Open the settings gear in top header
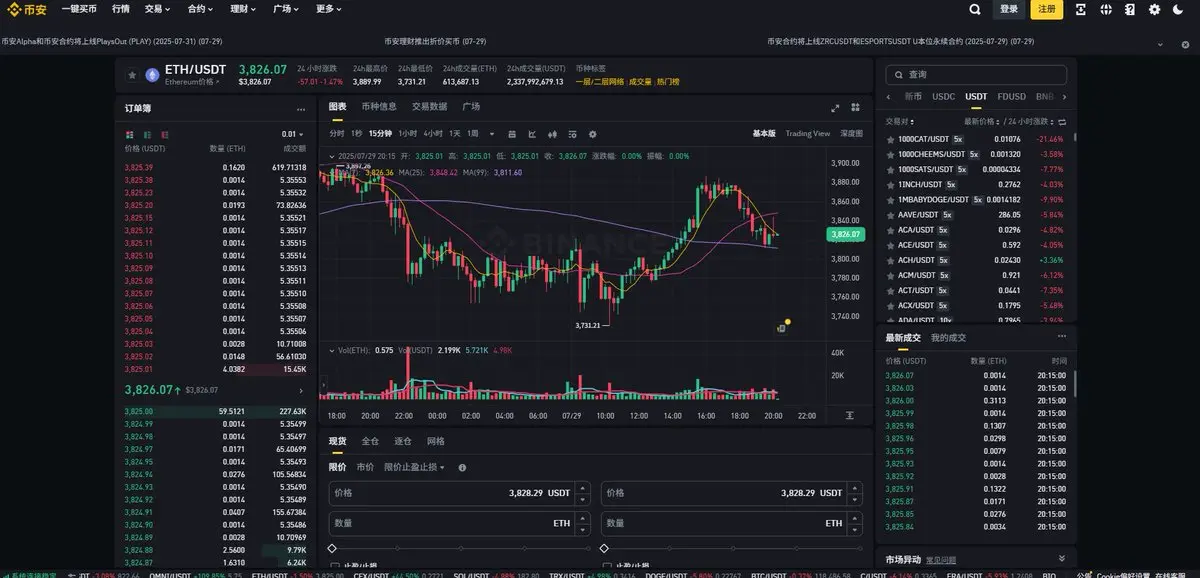The image size is (1200, 578). pyautogui.click(x=1155, y=9)
